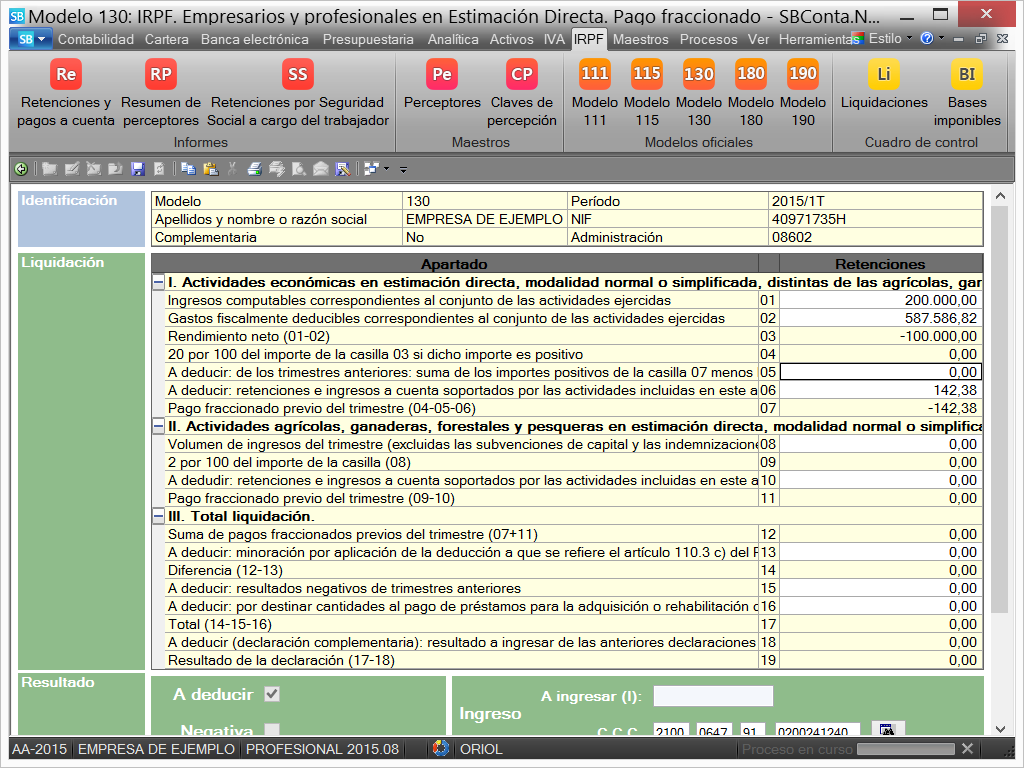
Task: Click the vertical scrollbar down arrow
Action: tap(998, 727)
